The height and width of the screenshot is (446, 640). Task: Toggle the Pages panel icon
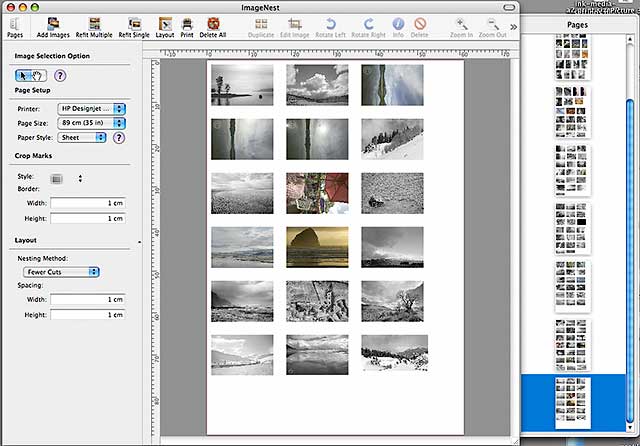15,27
